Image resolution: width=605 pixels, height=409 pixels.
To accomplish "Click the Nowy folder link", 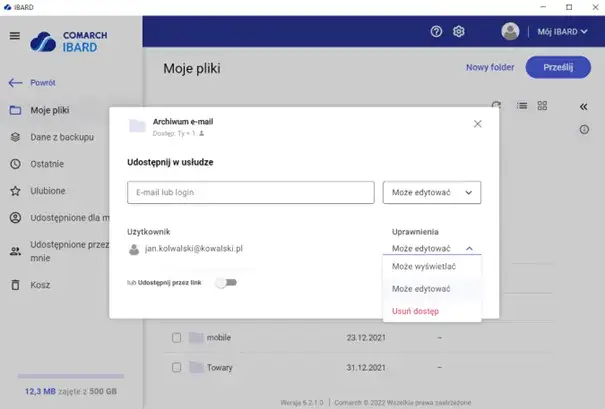I will coord(489,68).
